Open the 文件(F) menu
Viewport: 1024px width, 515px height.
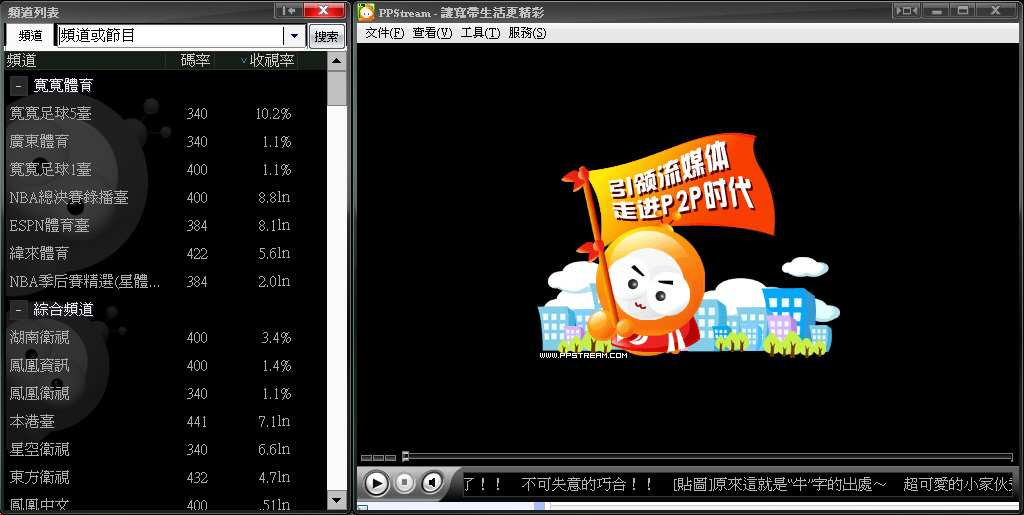(385, 33)
